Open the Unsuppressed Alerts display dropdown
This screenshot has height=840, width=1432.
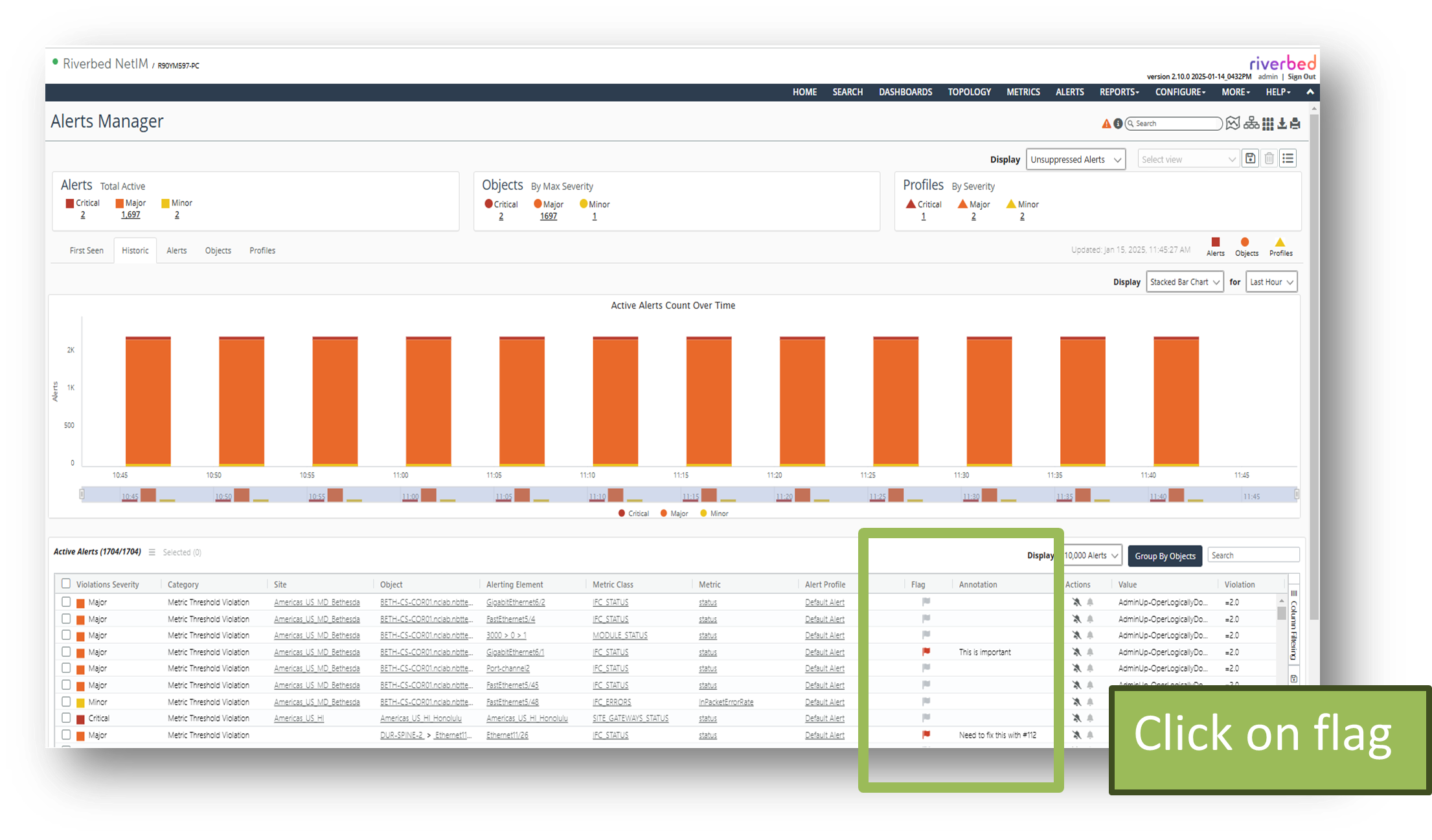tap(1075, 159)
